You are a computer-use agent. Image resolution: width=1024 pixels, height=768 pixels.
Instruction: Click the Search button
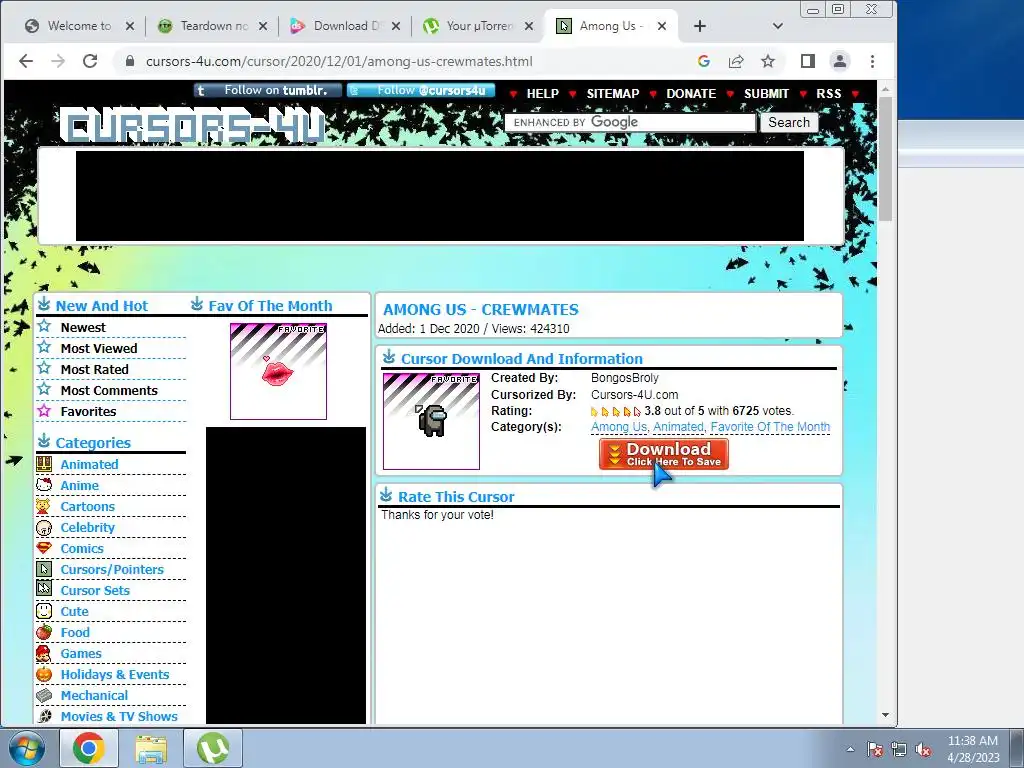click(789, 123)
